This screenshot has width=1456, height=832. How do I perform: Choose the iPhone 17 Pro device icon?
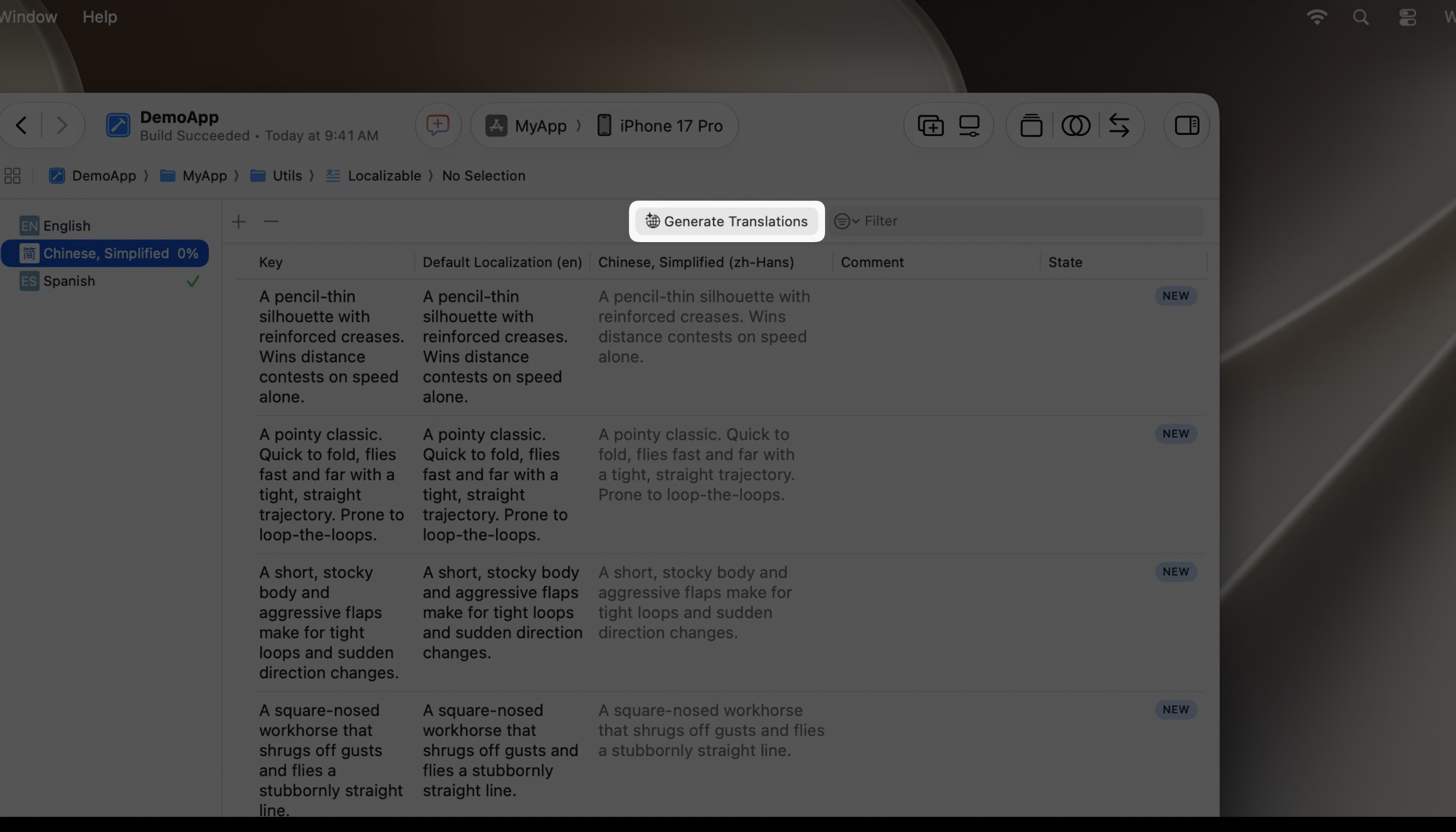(604, 125)
